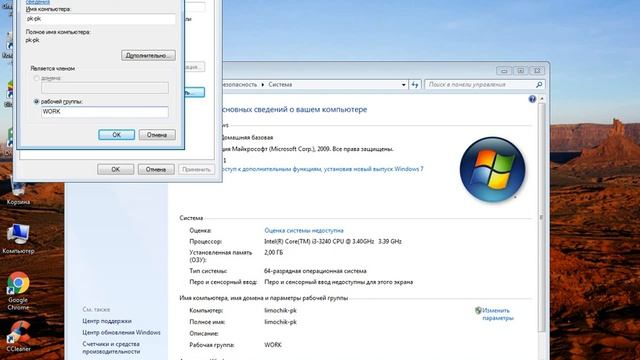Image resolution: width=640 pixels, height=360 pixels.
Task: Open Центр поддержки link
Action: click(107, 321)
